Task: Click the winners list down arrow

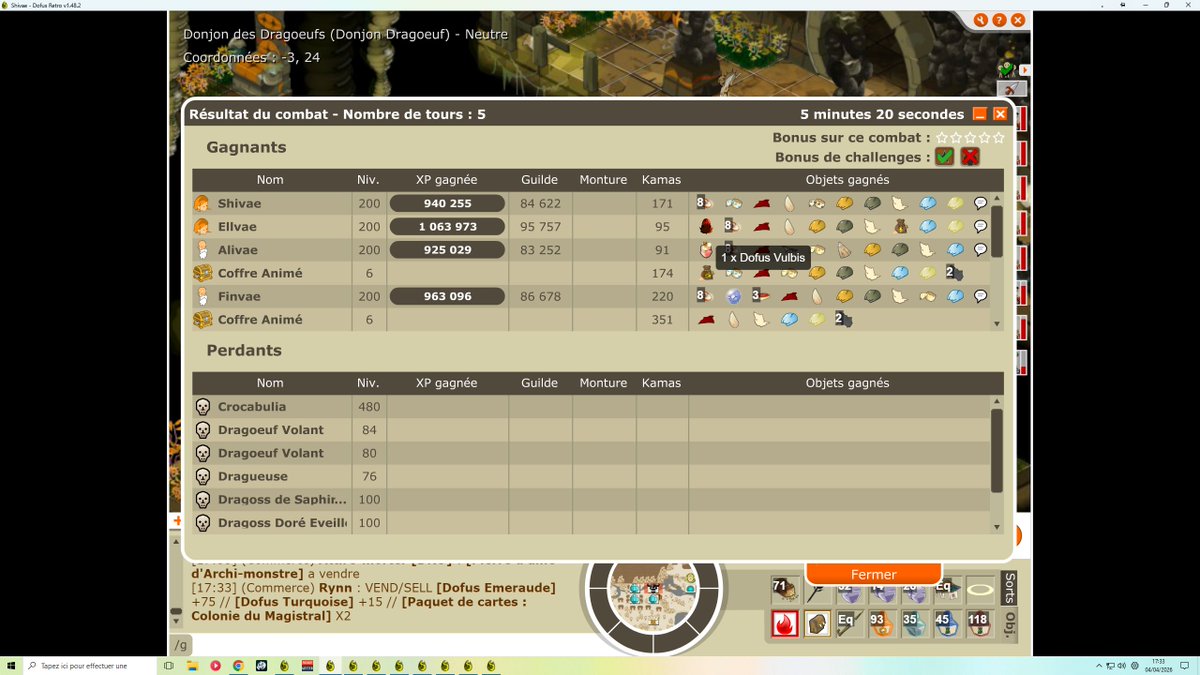Action: (997, 324)
